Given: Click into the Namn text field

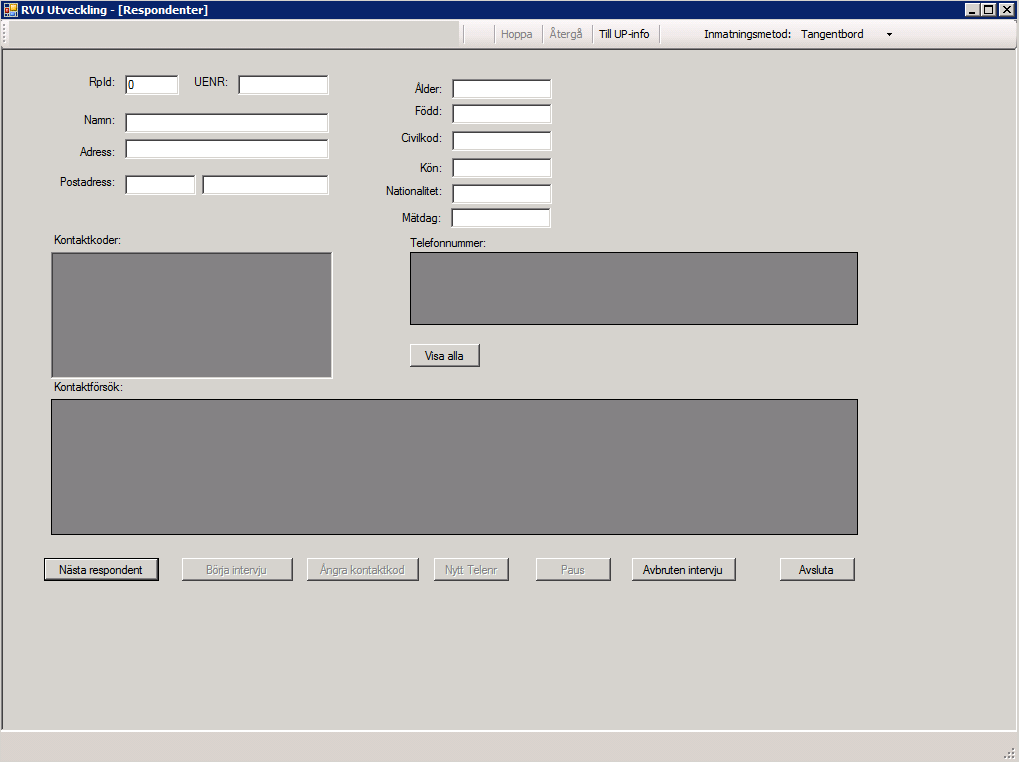Looking at the screenshot, I should (x=227, y=123).
